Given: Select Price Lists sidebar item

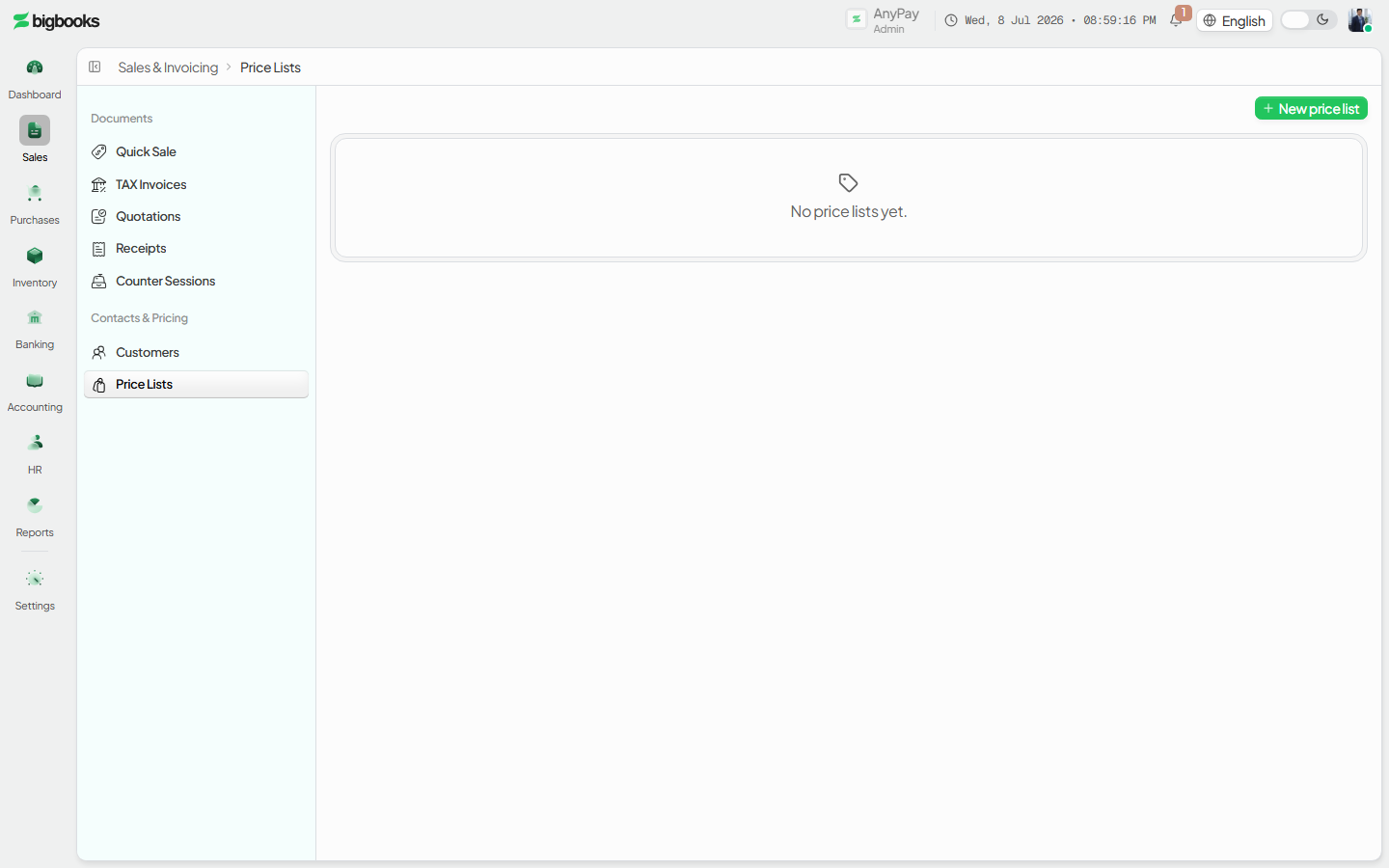Looking at the screenshot, I should point(197,384).
